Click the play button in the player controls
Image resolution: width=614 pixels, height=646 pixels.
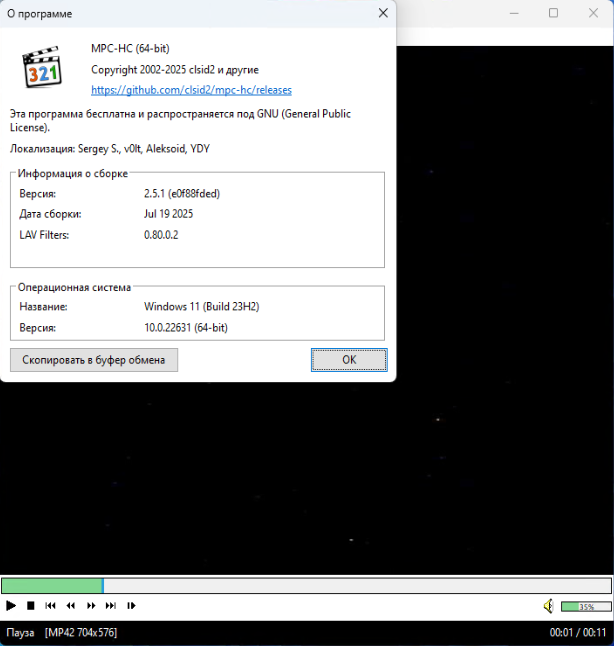point(11,606)
